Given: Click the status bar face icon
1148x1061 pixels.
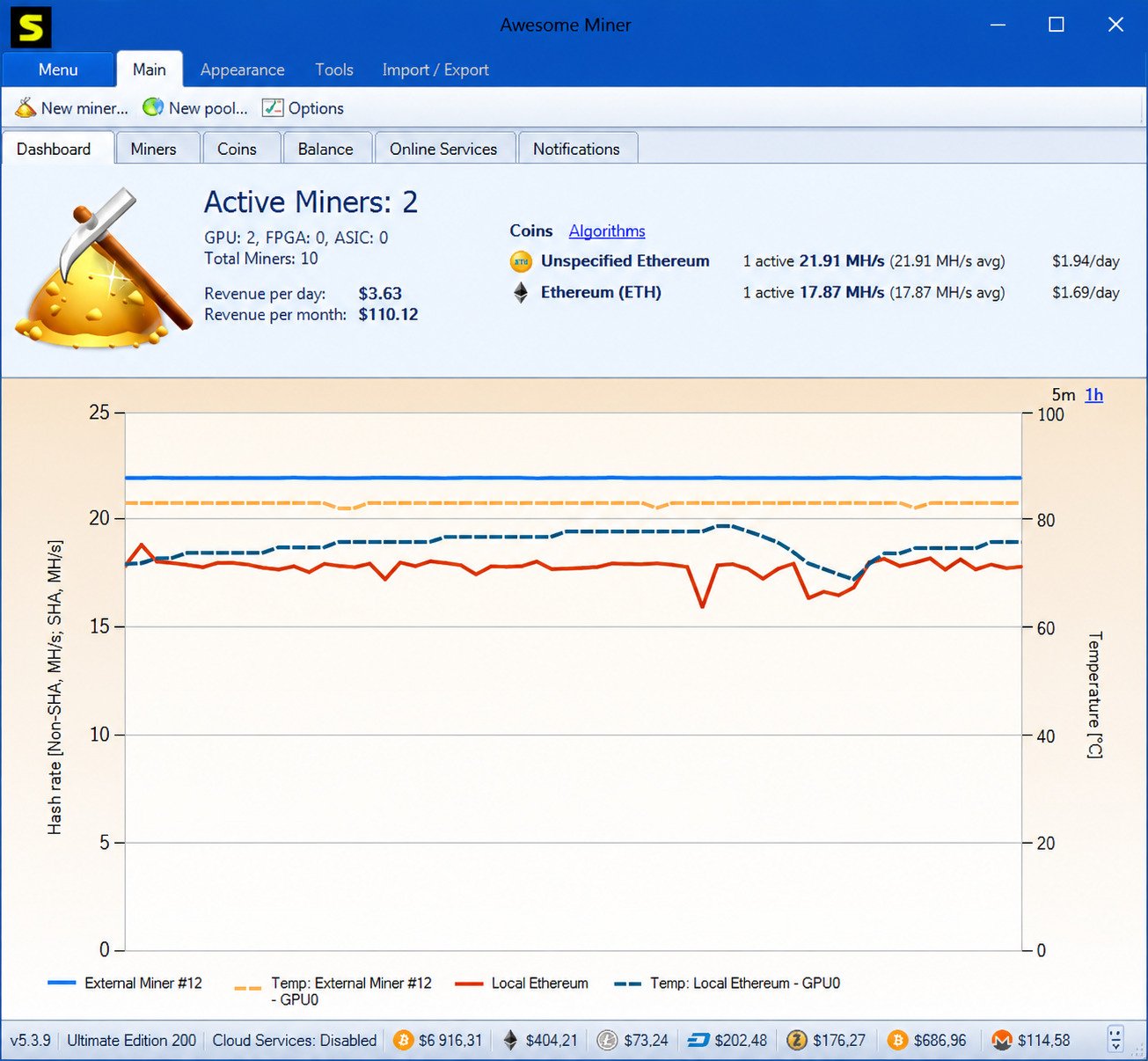Looking at the screenshot, I should (x=1115, y=1040).
